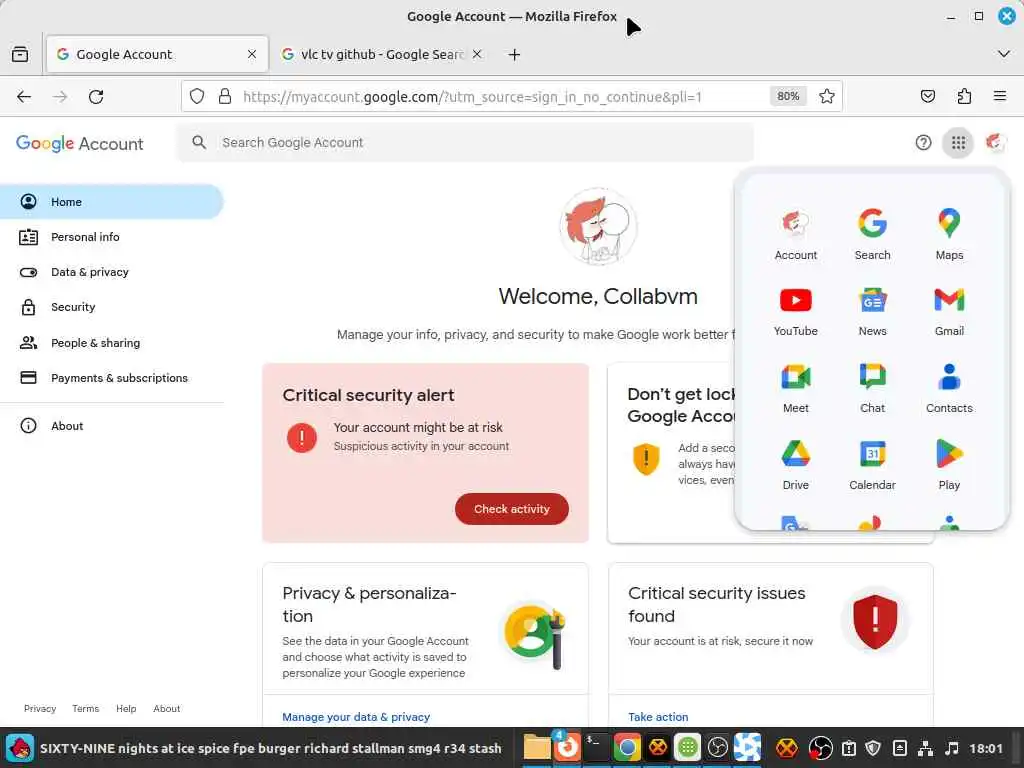Open Play from the apps panel

point(949,466)
